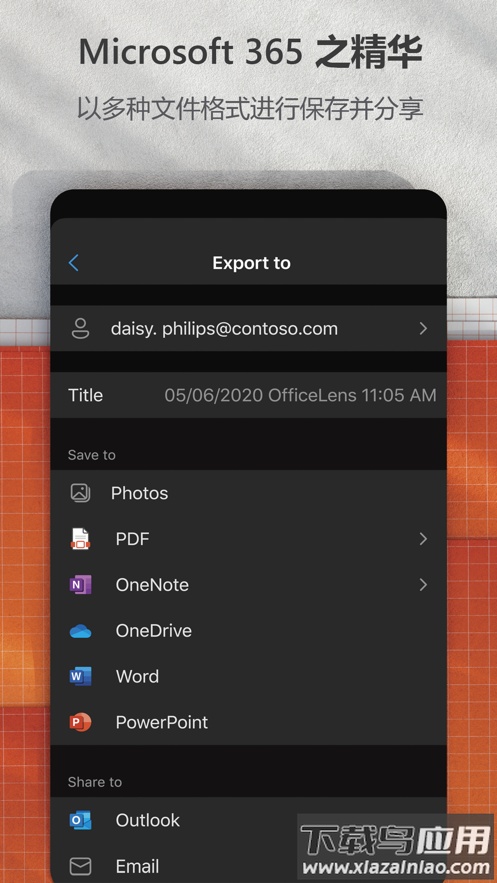Expand OneNote options chevron
Viewport: 497px width, 883px height.
point(423,585)
